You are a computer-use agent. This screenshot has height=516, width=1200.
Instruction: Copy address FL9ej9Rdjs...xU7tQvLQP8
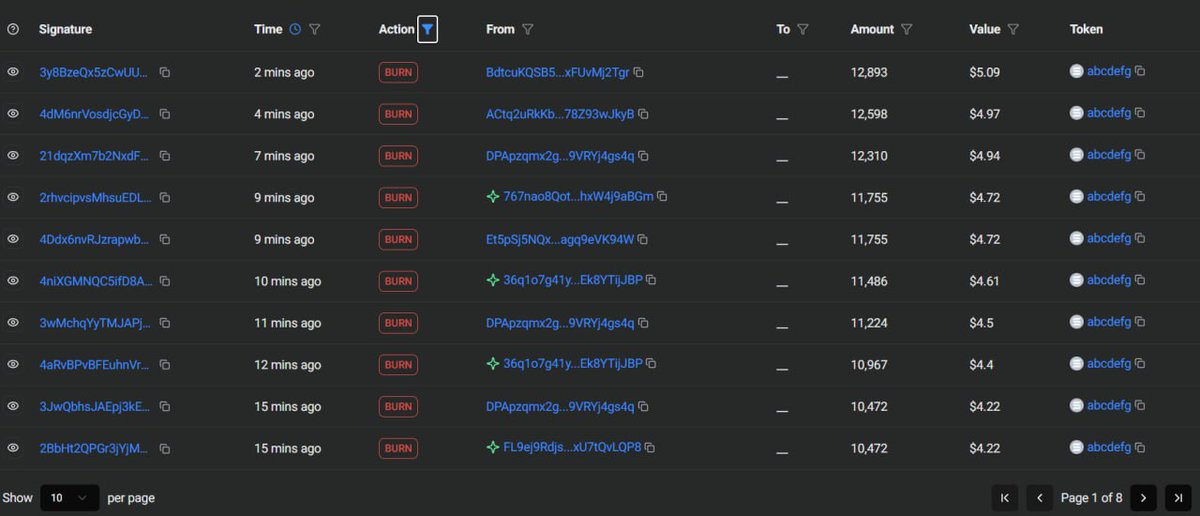click(x=651, y=447)
